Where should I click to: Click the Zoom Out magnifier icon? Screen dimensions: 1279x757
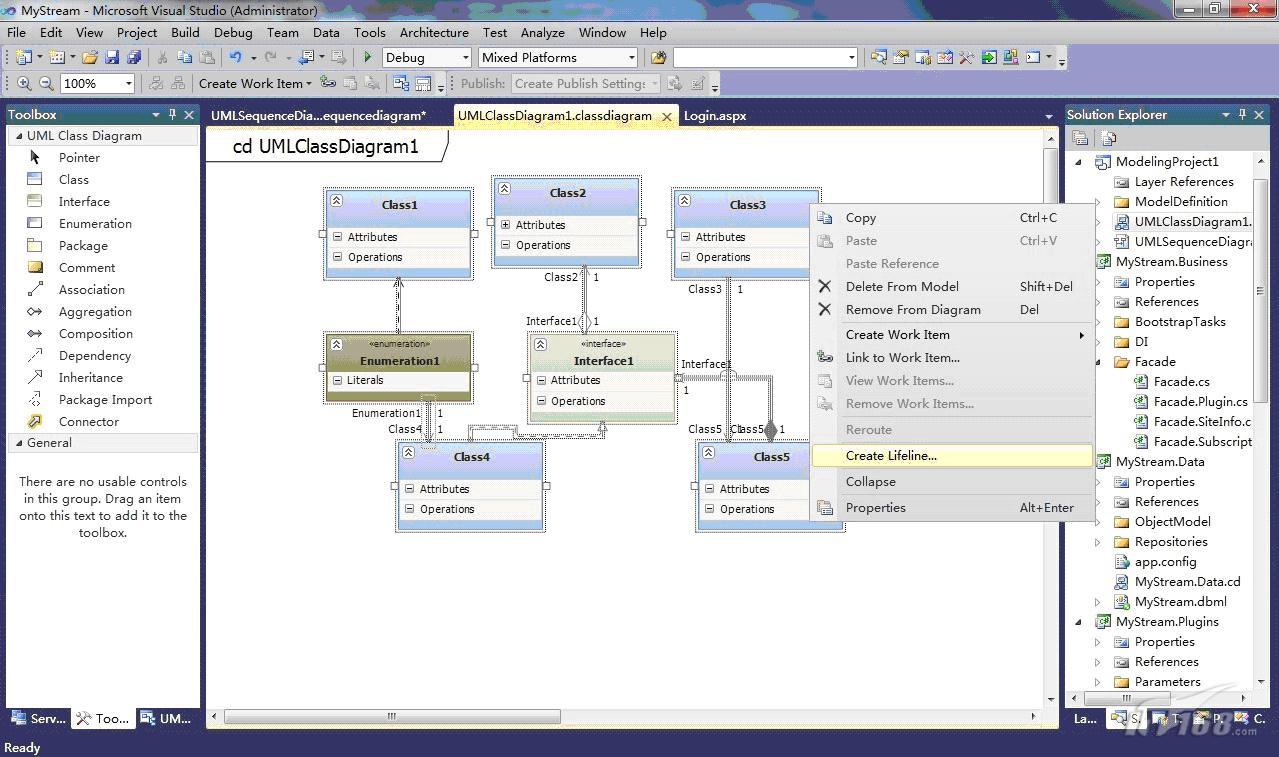(46, 84)
